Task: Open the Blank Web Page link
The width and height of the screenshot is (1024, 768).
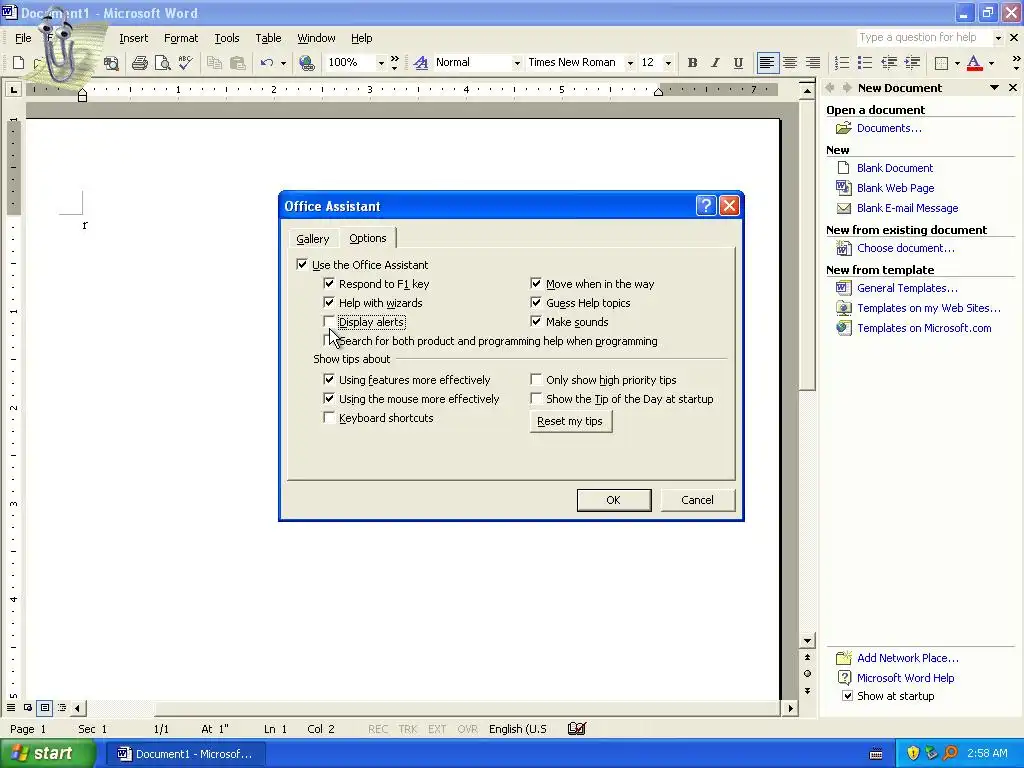Action: pos(895,188)
